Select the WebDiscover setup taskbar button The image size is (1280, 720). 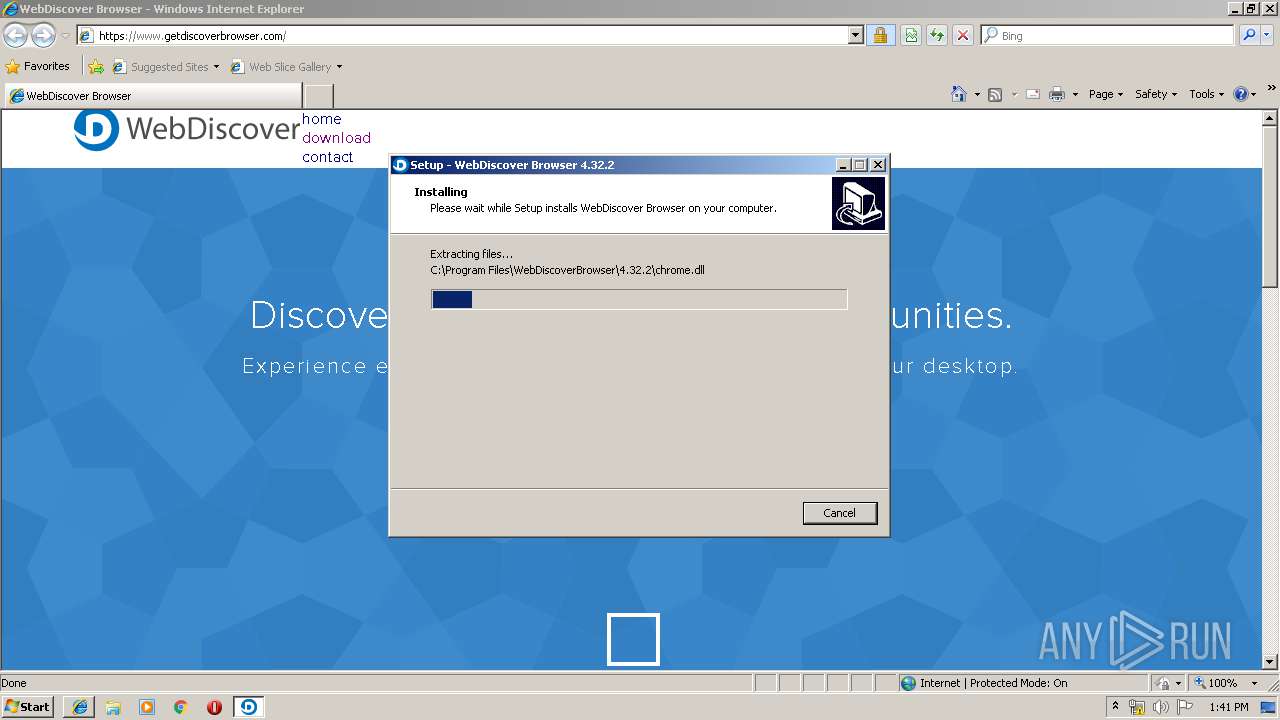click(x=248, y=707)
